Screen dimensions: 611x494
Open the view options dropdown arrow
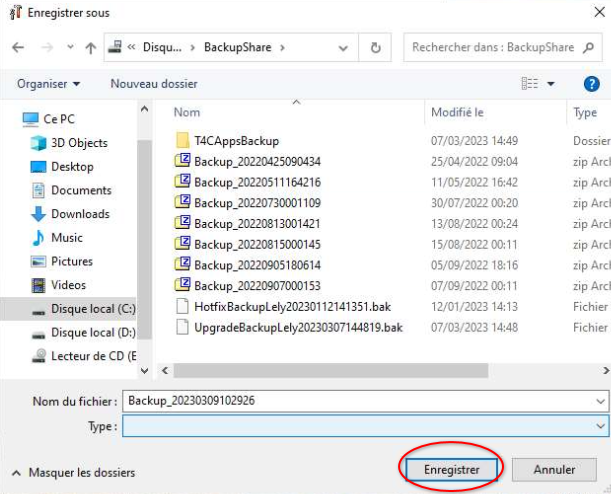click(x=554, y=84)
